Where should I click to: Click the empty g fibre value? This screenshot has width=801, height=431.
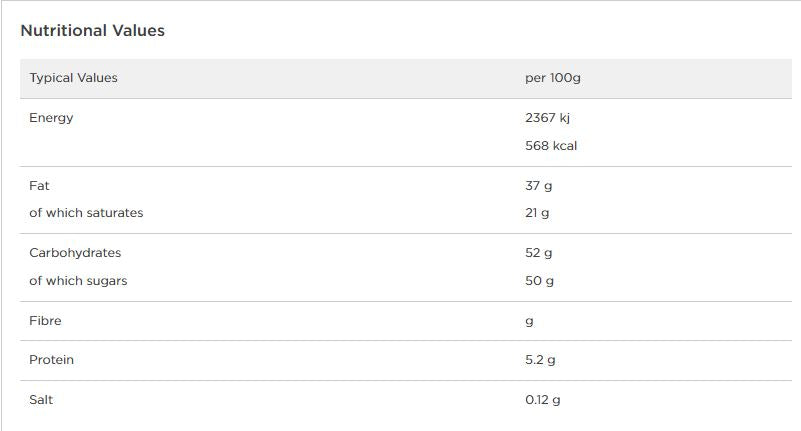pos(529,322)
